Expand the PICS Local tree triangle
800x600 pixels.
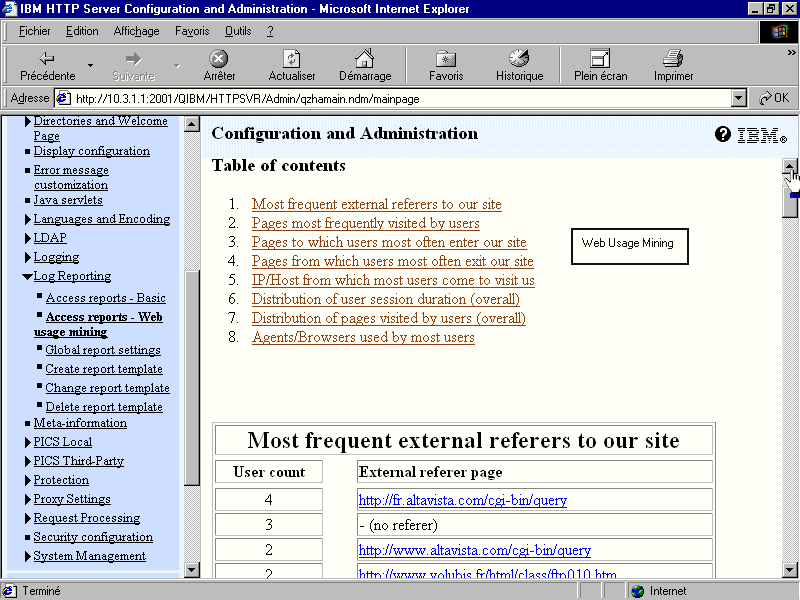coord(28,442)
